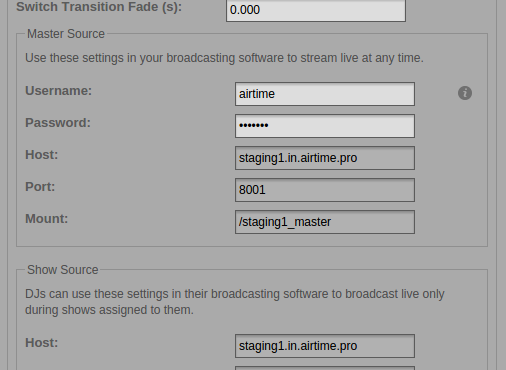Select the Mount field with /staging1_master

325,222
